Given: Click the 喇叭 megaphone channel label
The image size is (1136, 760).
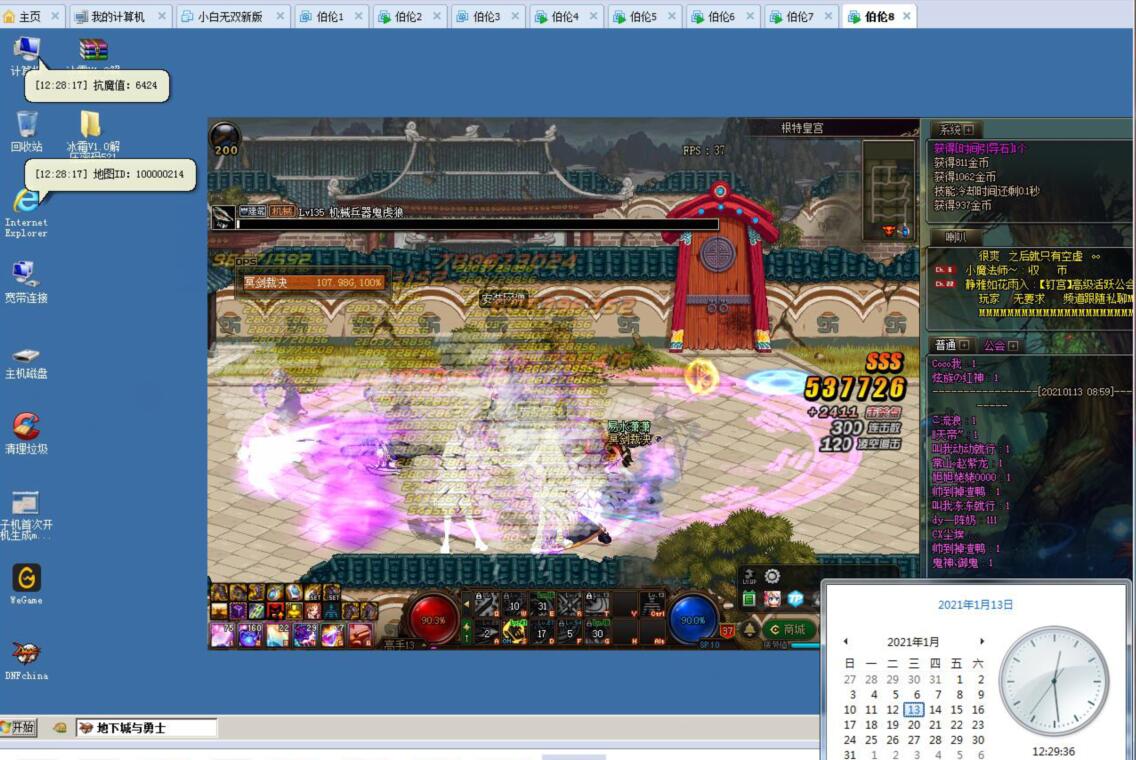Looking at the screenshot, I should (955, 237).
